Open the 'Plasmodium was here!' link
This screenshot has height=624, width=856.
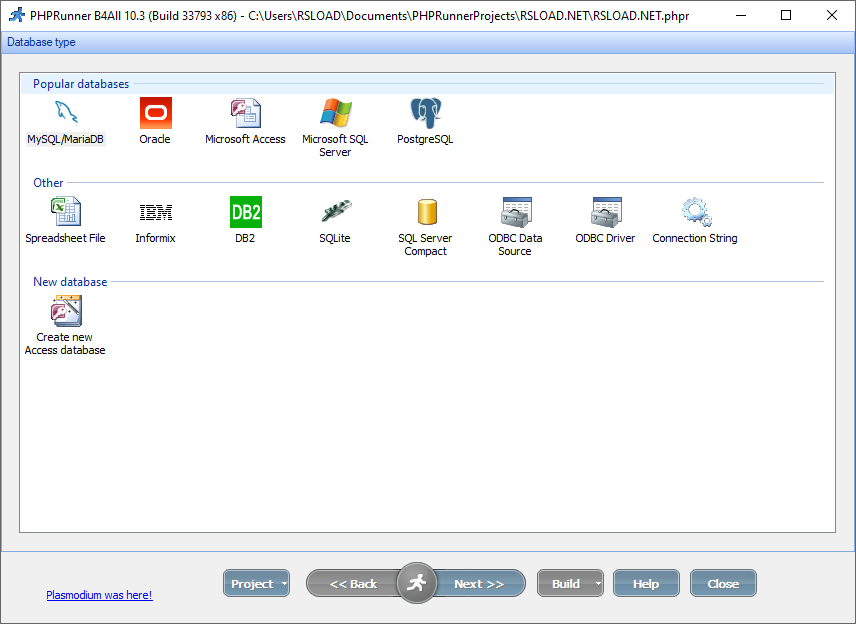[x=99, y=595]
